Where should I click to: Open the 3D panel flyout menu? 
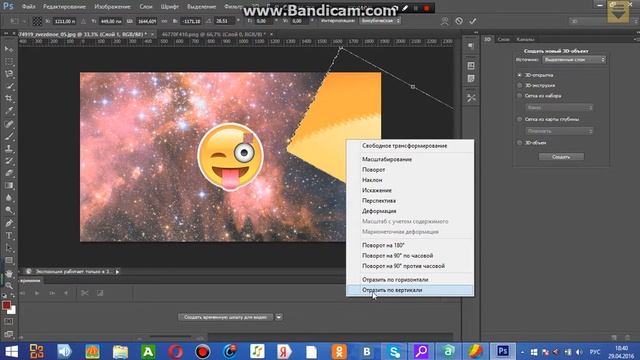(x=636, y=39)
